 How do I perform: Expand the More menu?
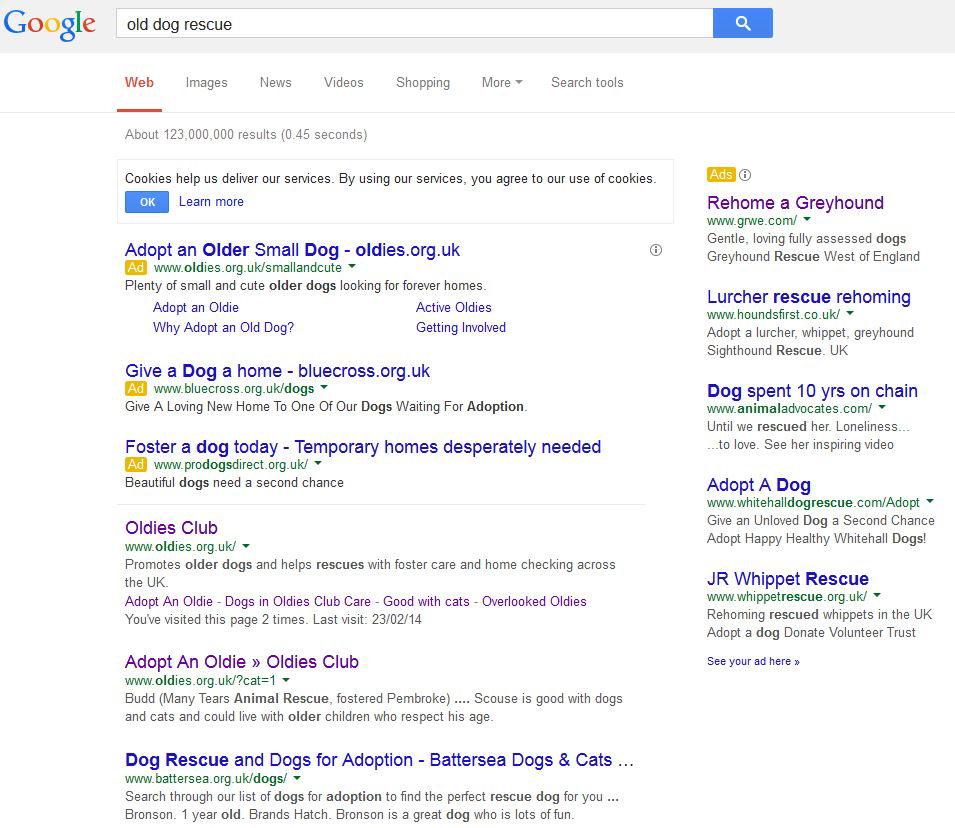coord(502,82)
